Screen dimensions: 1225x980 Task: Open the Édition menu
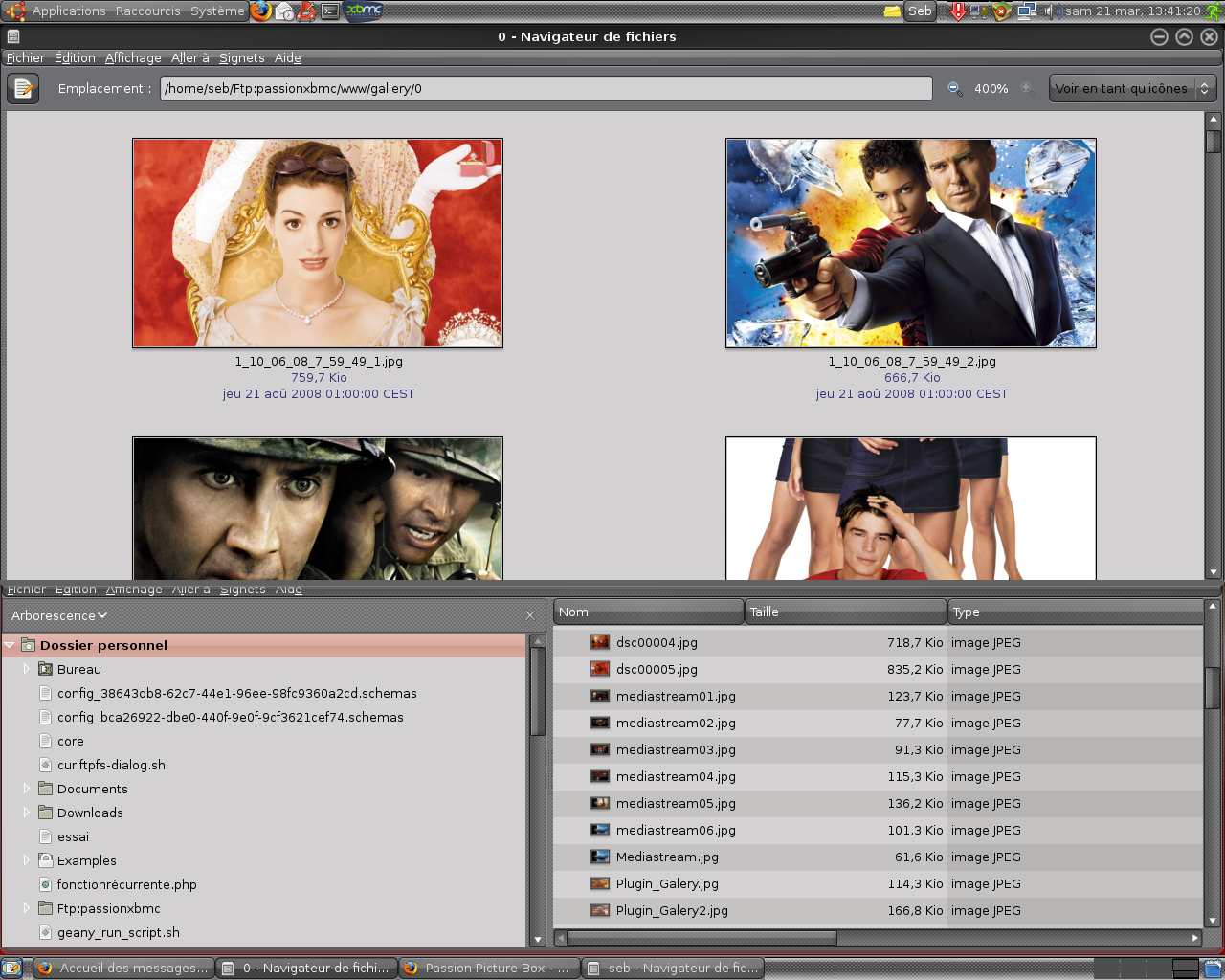[75, 57]
